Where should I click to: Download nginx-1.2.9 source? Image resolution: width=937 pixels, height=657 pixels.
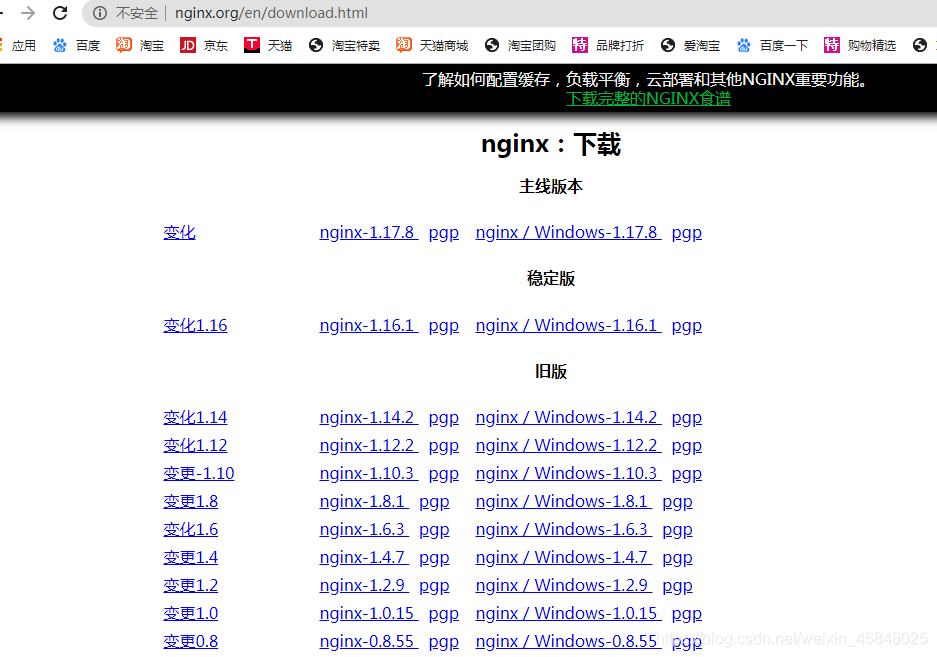tap(363, 586)
